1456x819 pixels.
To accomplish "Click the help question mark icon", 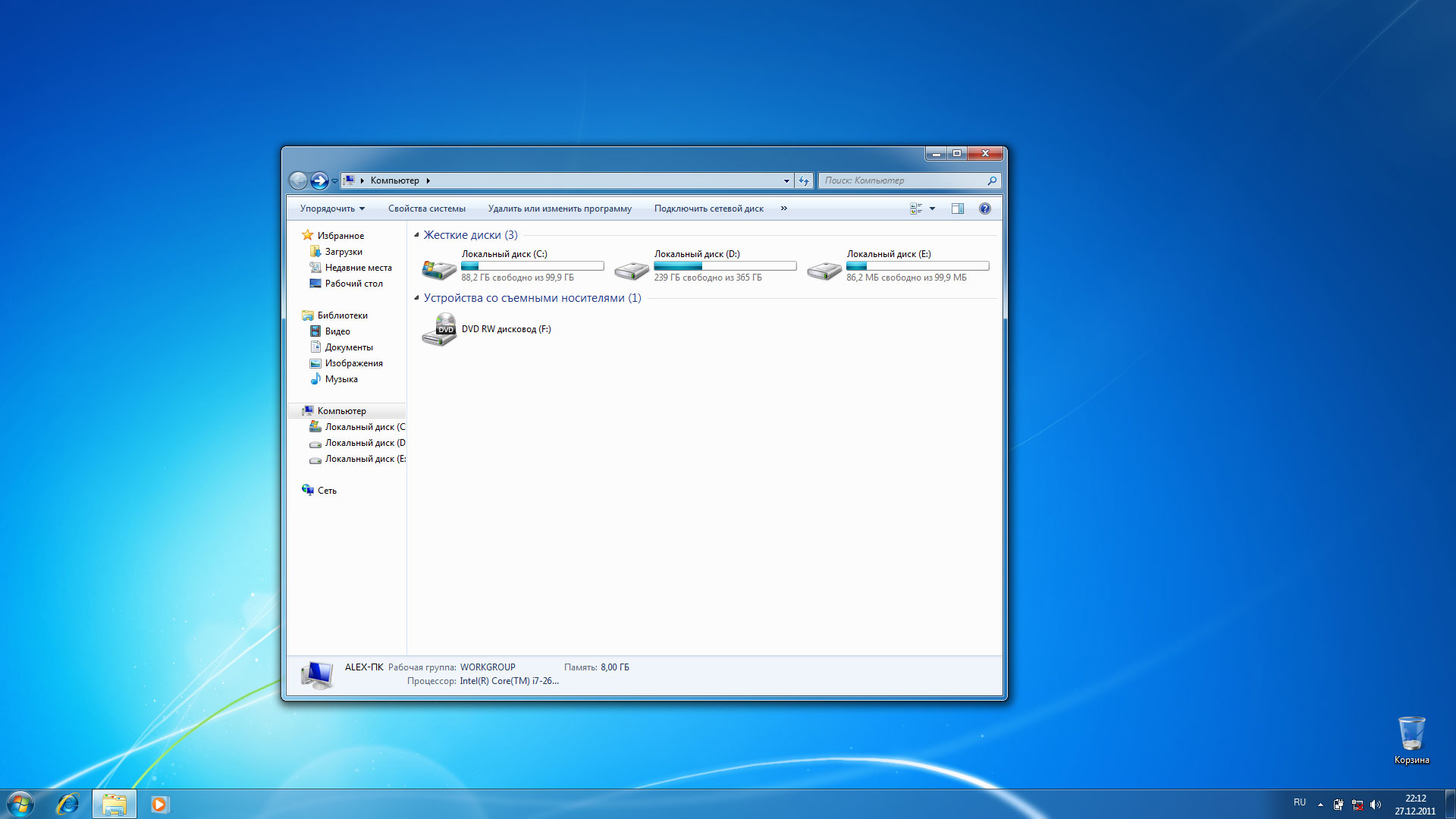I will point(984,209).
